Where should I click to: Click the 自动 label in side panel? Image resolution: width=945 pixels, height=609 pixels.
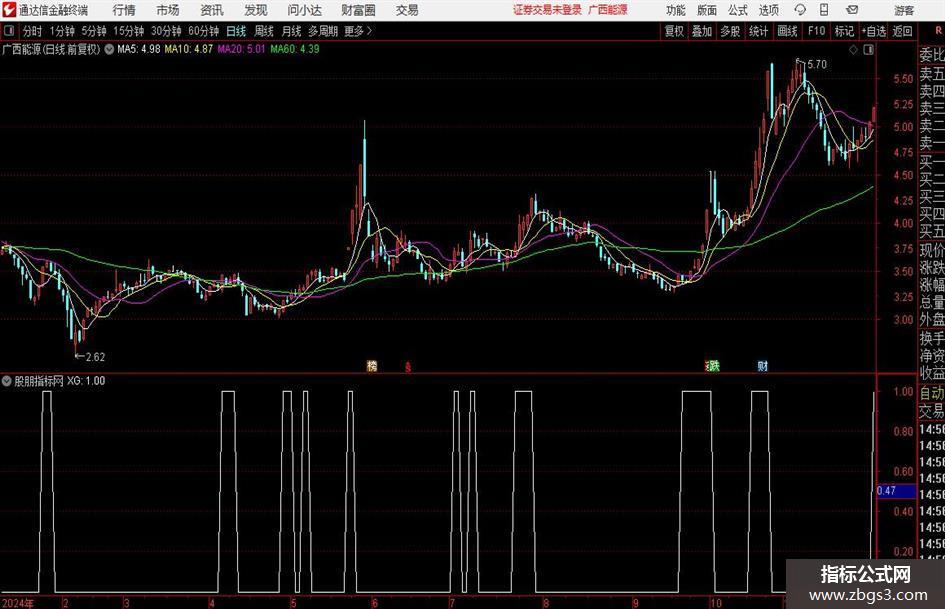[x=932, y=393]
